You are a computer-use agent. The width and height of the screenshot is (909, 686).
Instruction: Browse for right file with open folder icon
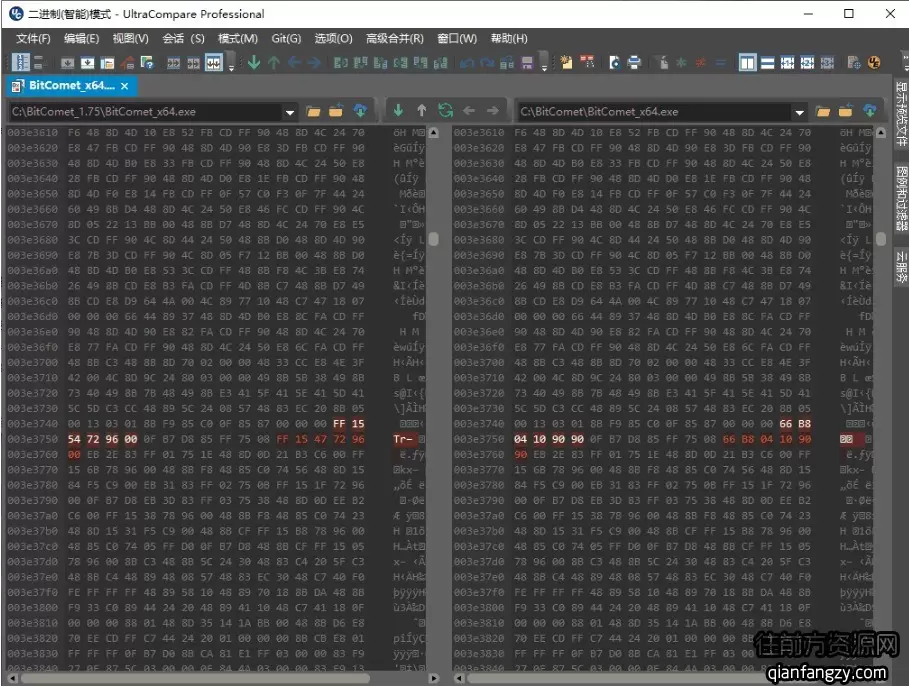(823, 111)
